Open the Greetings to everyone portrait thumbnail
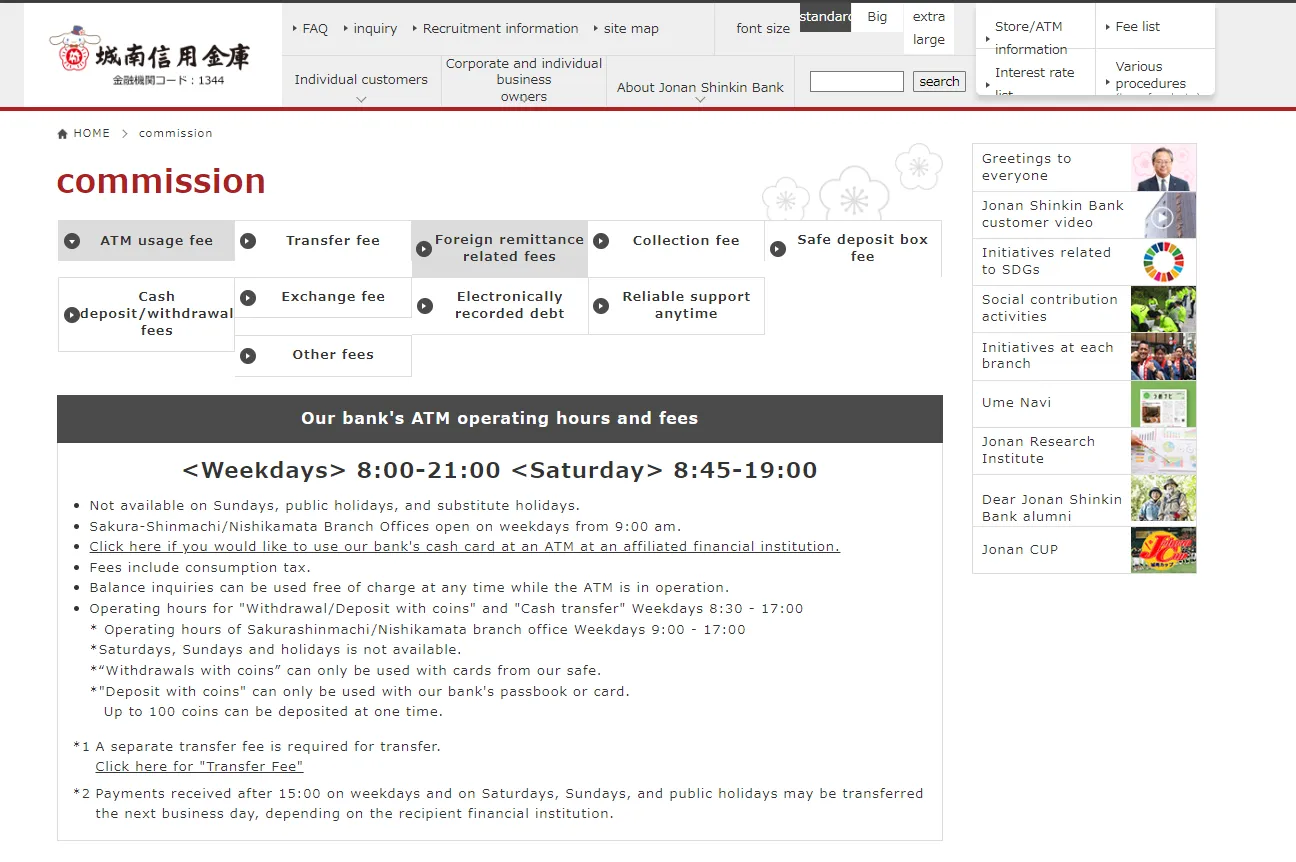The width and height of the screenshot is (1296, 862). pos(1163,168)
